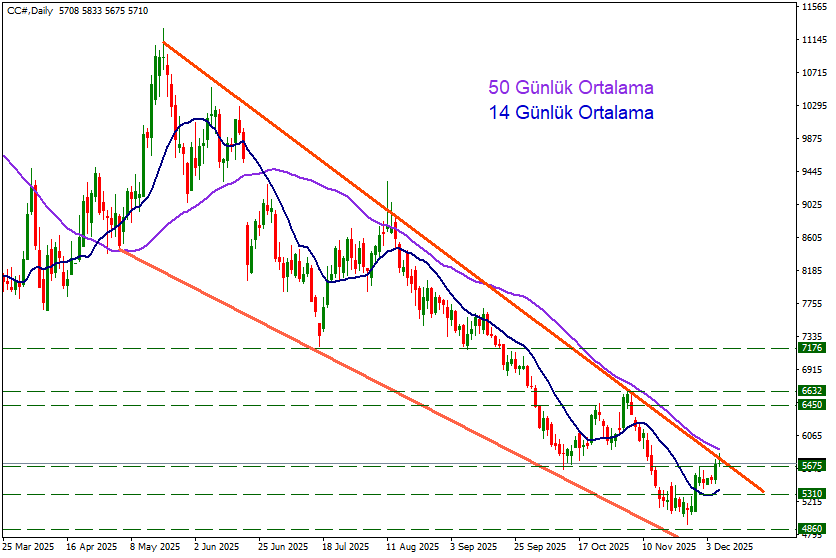The image size is (836, 558).
Task: Click the CC#,Daily chart title
Action: tap(27, 10)
